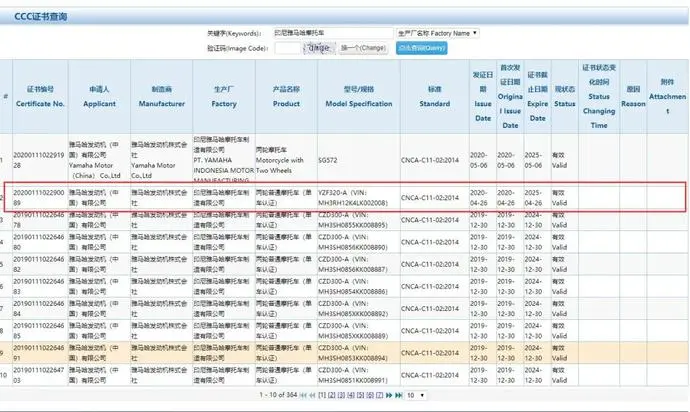The height and width of the screenshot is (412, 690).
Task: Click the Expire Date column header
Action: pyautogui.click(x=537, y=96)
